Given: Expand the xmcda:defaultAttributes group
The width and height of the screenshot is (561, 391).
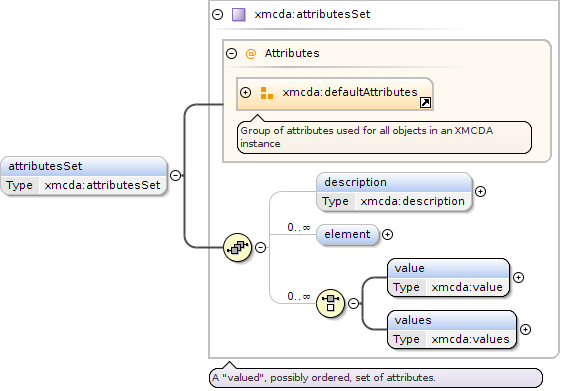Looking at the screenshot, I should (245, 93).
